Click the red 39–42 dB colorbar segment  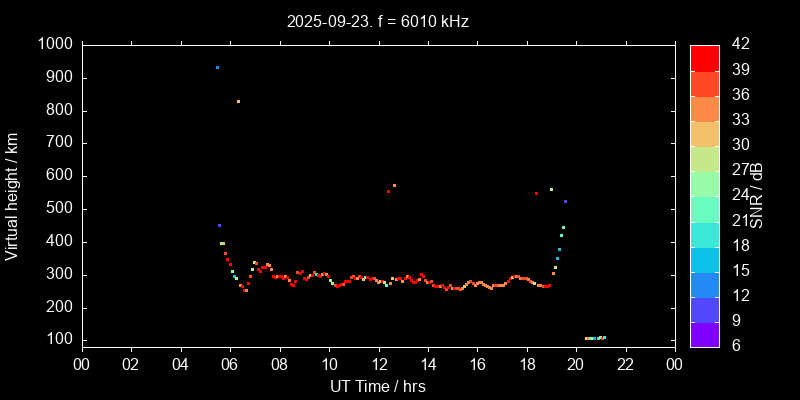point(705,57)
